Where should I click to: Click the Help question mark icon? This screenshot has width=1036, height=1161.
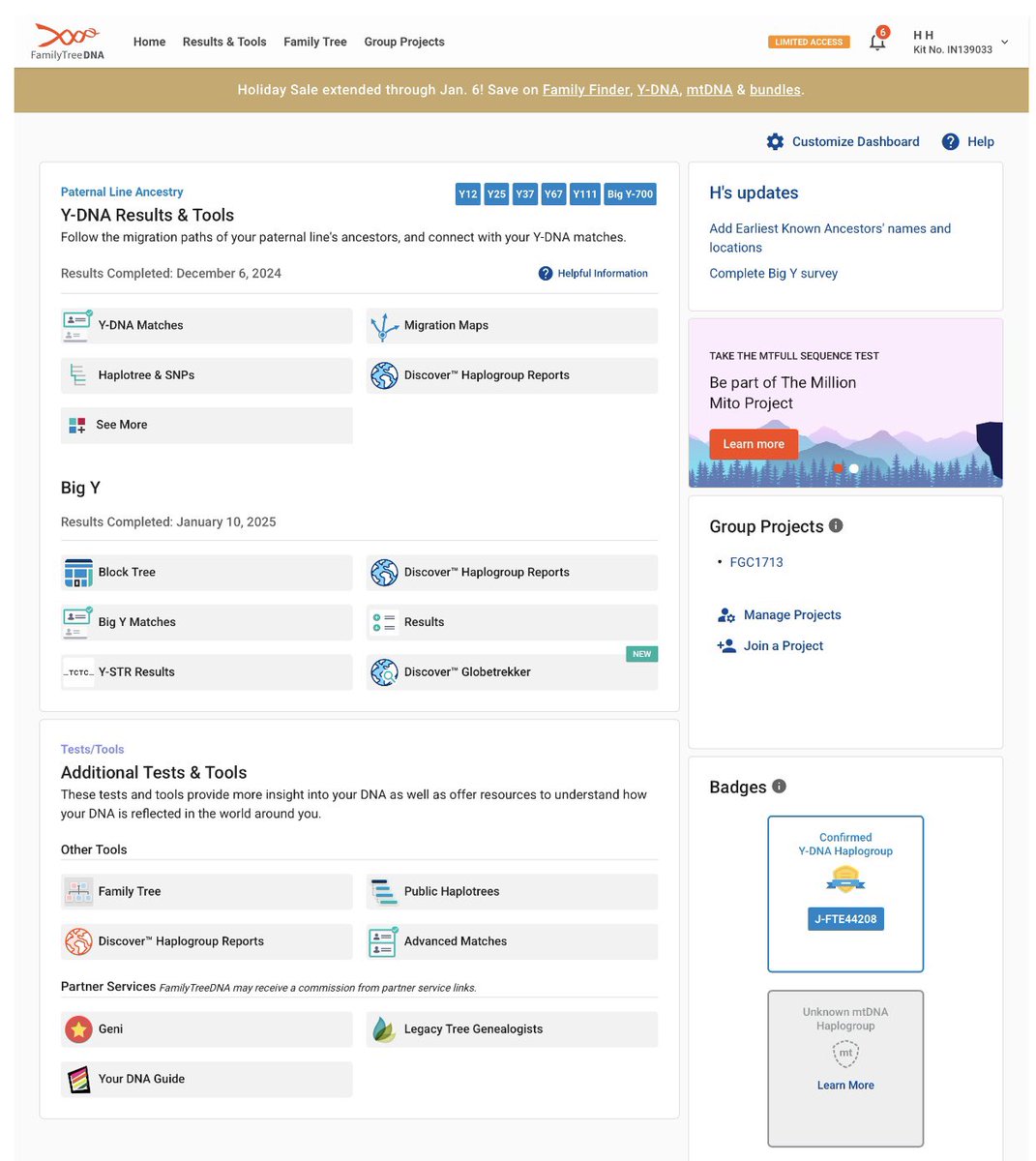pos(951,141)
